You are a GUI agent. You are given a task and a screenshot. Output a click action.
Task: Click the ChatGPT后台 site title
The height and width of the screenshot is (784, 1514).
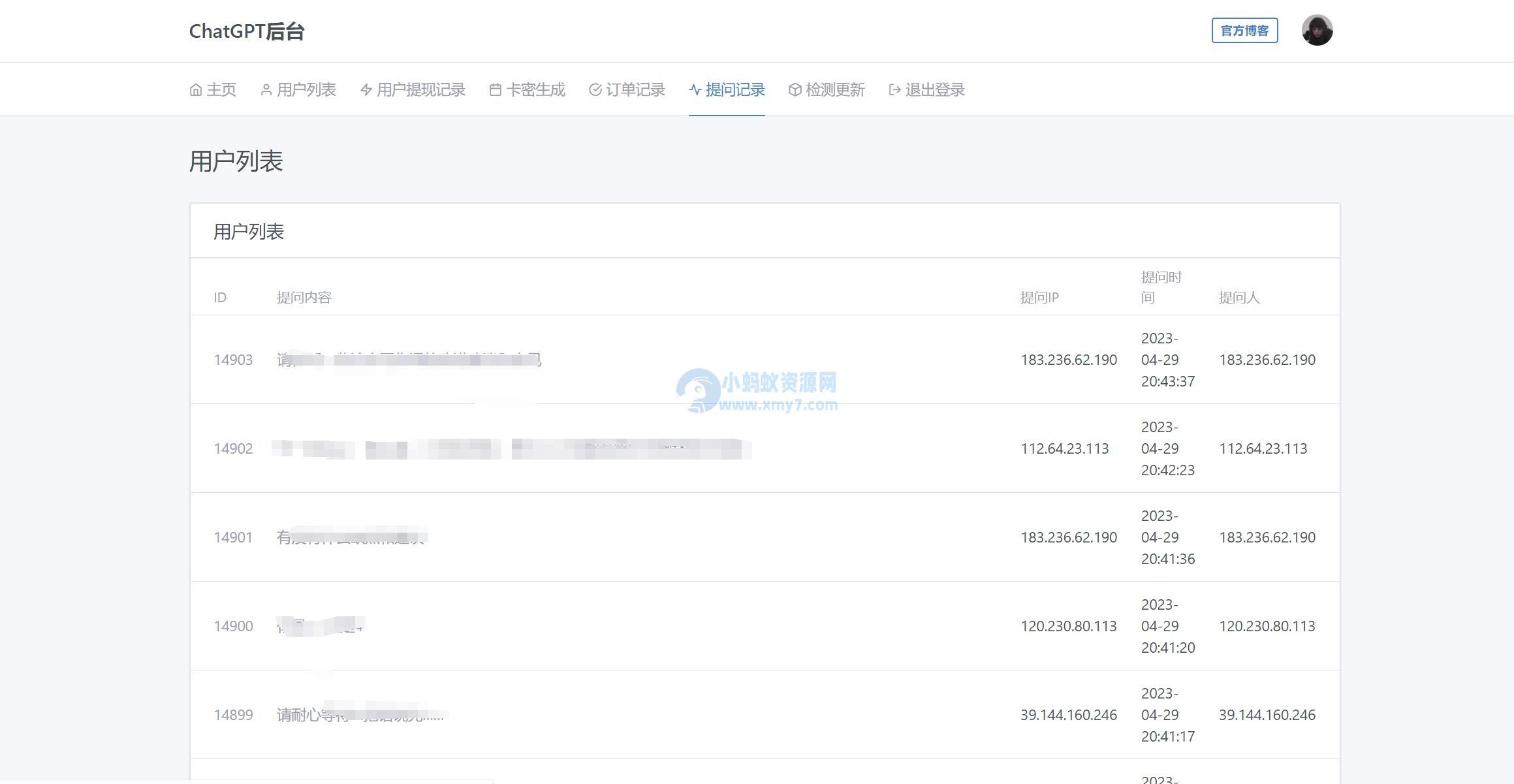point(247,31)
